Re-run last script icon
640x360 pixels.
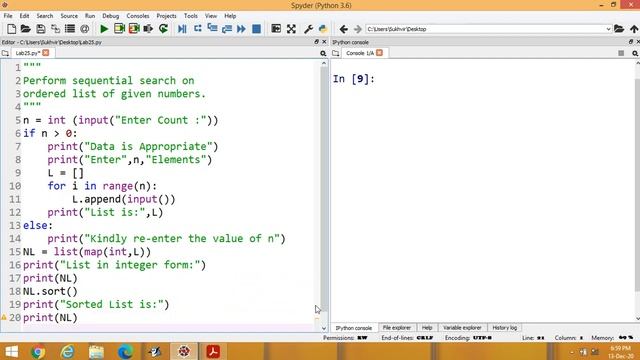(163, 29)
